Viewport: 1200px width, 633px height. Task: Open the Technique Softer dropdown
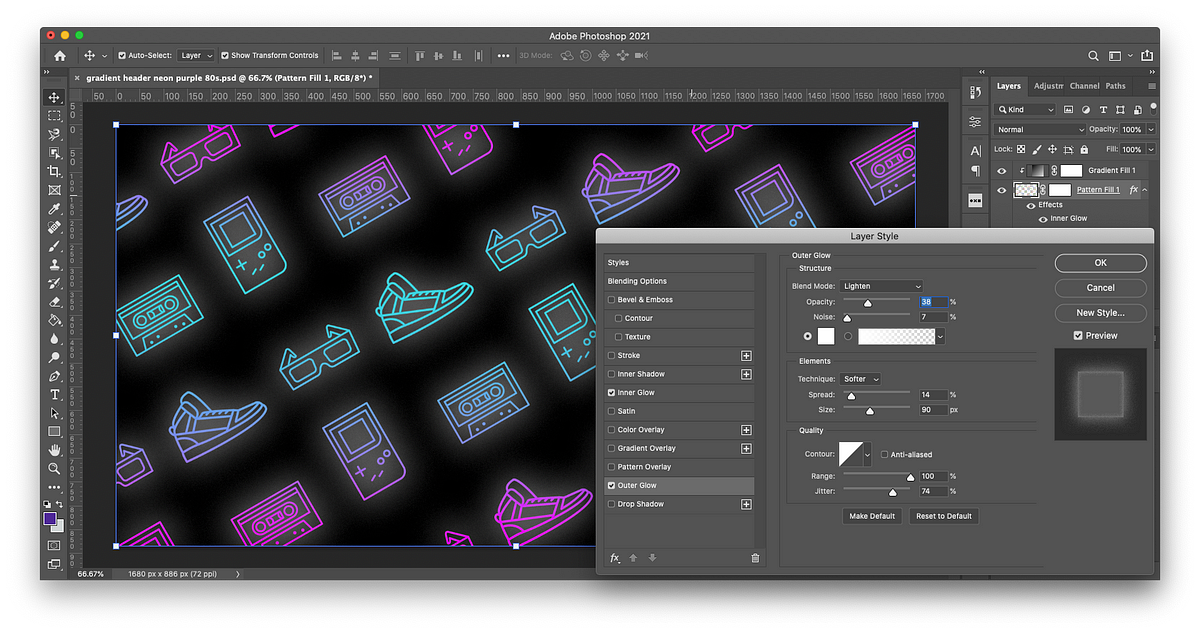point(861,379)
